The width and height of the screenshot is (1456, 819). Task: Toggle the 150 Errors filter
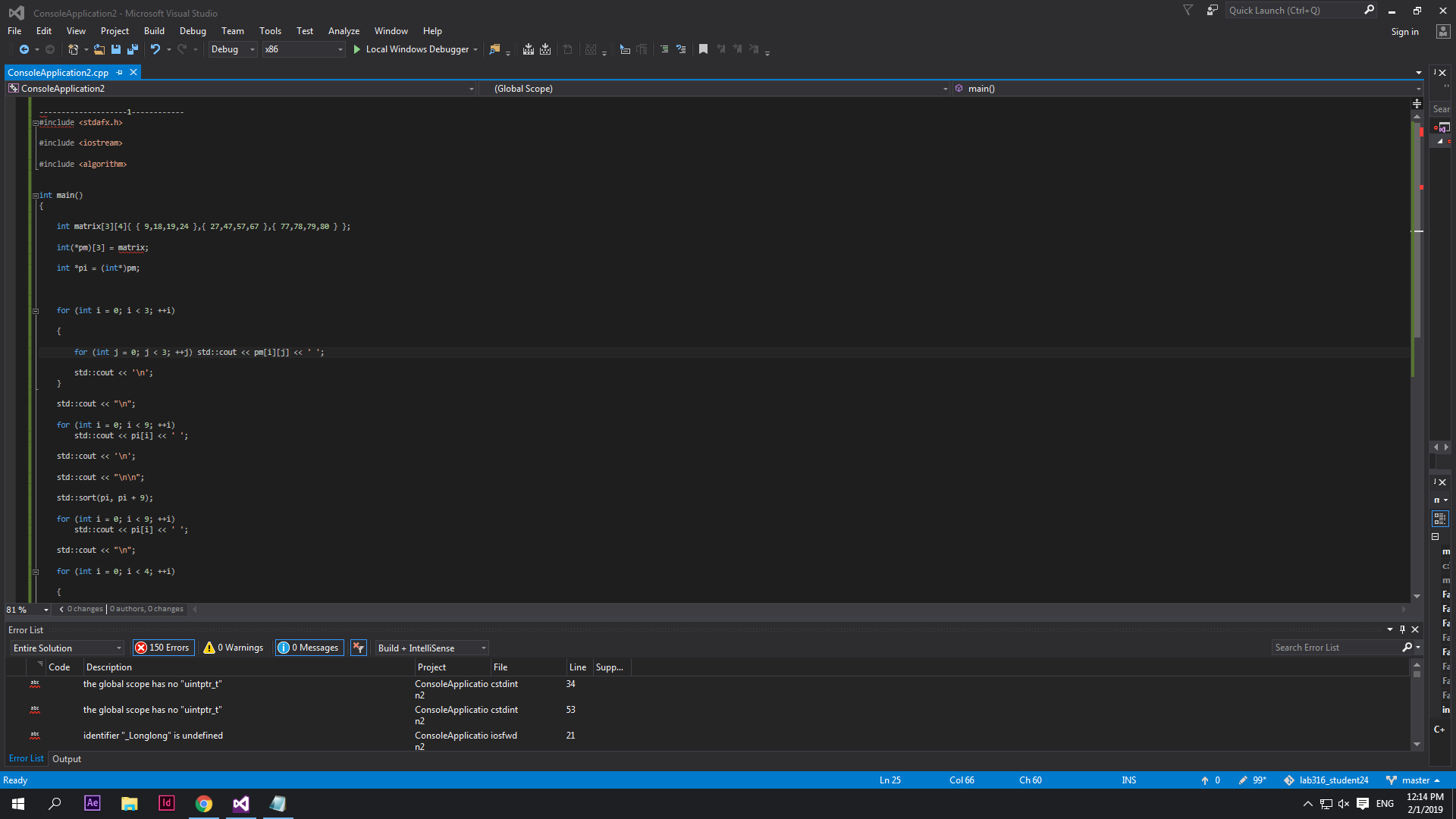click(163, 648)
